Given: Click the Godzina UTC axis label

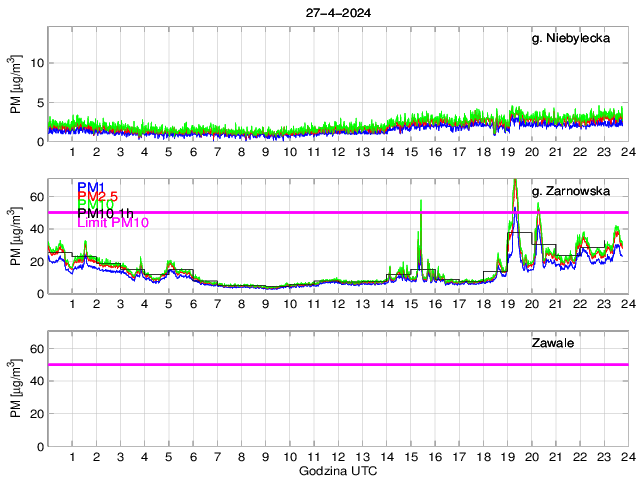Looking at the screenshot, I should [338, 470].
